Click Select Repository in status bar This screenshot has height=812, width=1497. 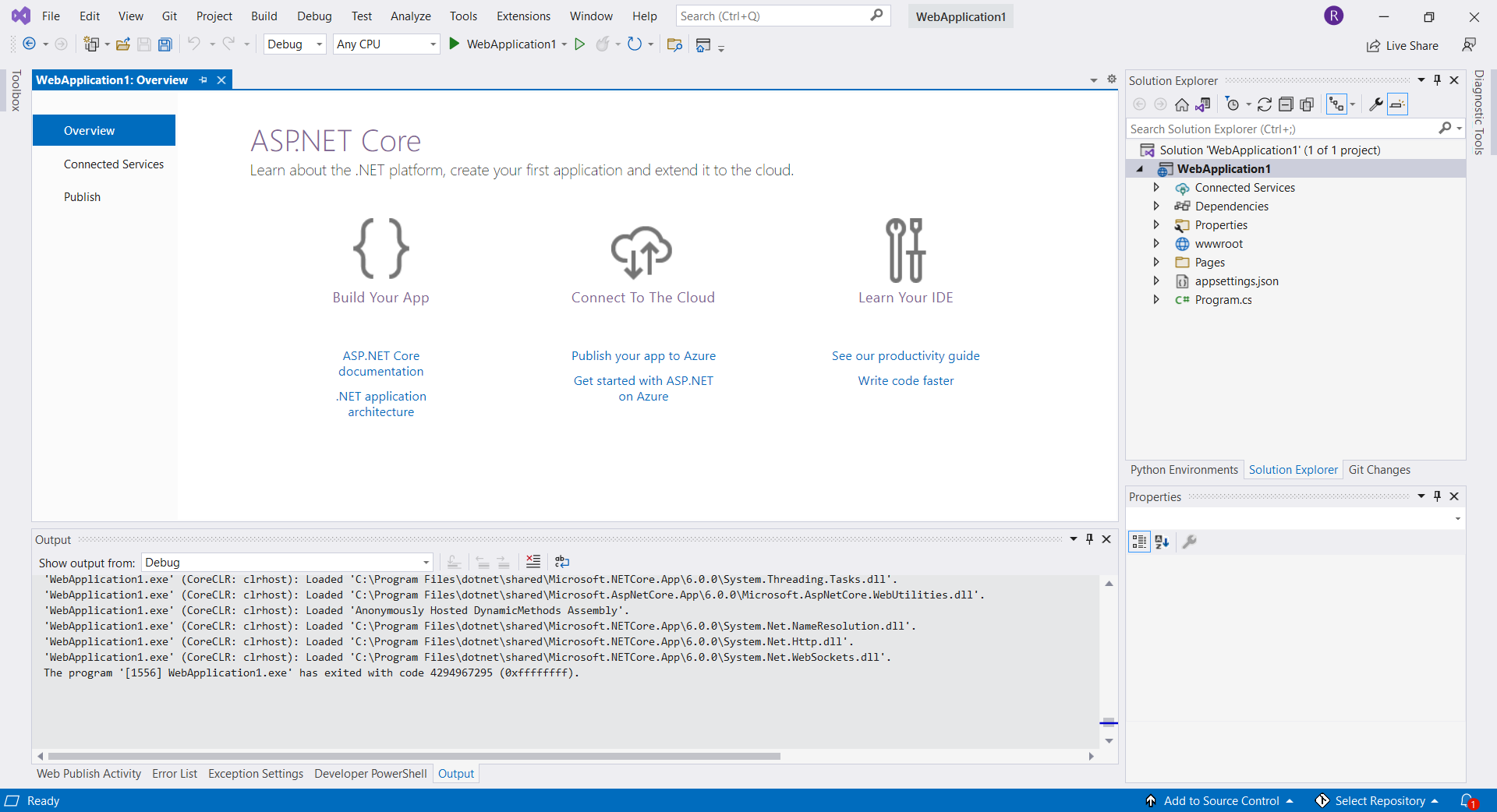coord(1377,801)
